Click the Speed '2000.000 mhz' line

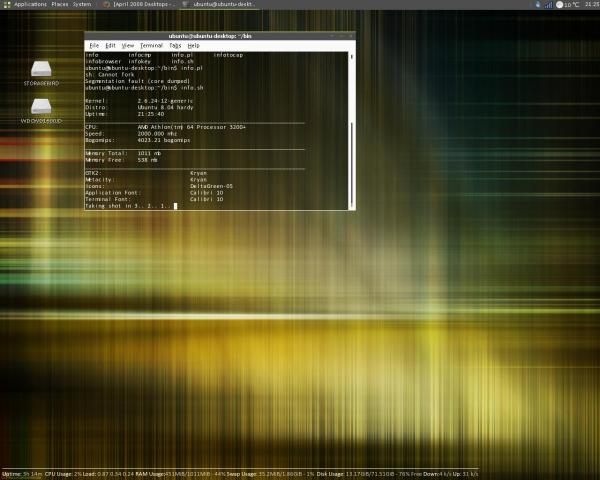(131, 134)
